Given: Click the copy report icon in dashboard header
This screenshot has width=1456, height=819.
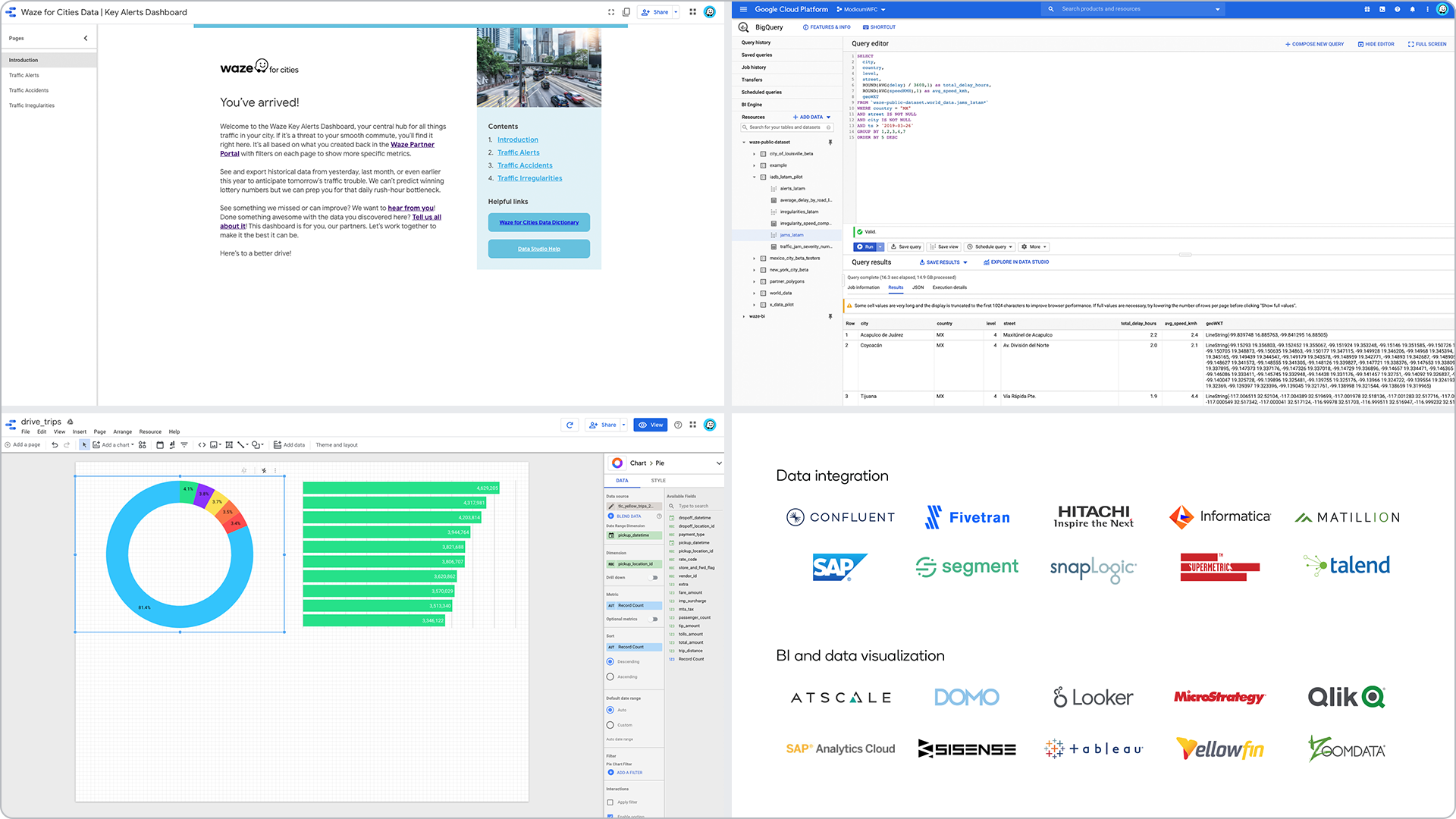Looking at the screenshot, I should (x=626, y=12).
